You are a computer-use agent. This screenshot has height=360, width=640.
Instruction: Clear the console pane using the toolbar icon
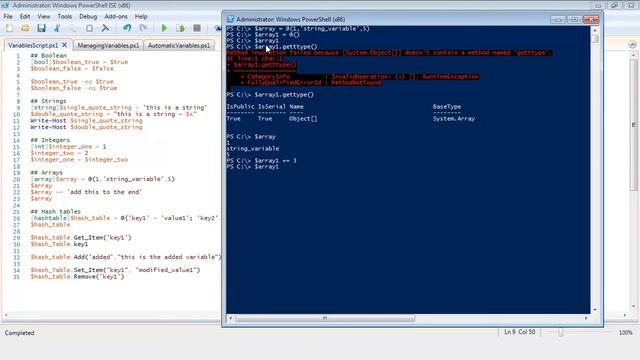(x=105, y=28)
